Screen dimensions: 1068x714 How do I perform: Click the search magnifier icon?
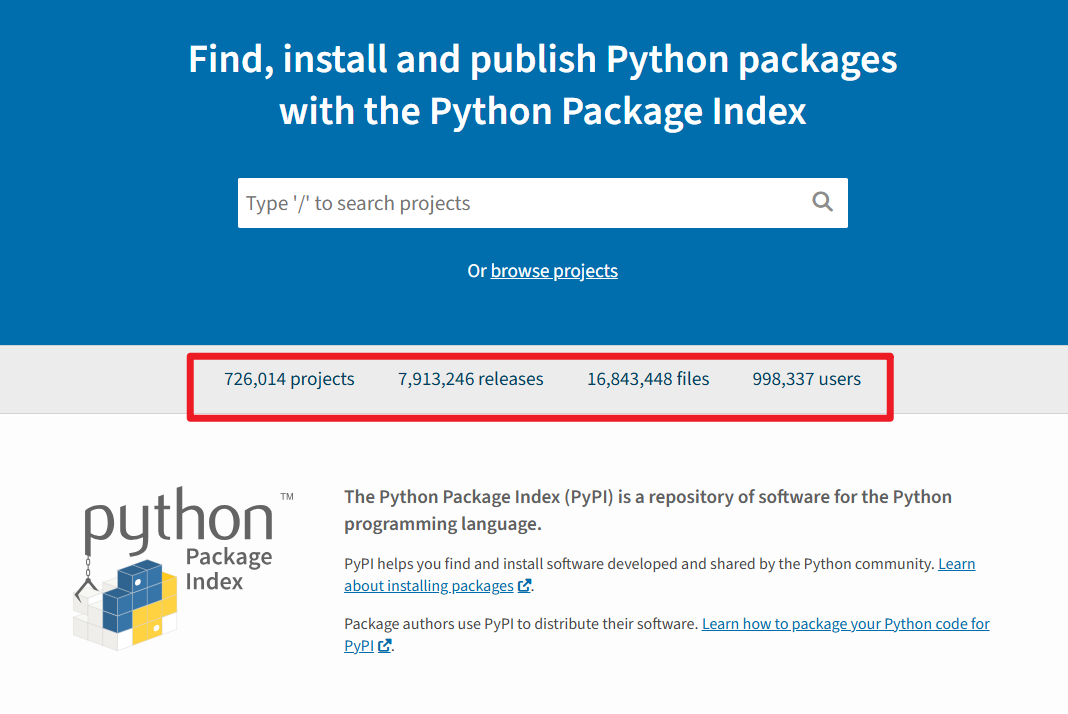click(822, 202)
